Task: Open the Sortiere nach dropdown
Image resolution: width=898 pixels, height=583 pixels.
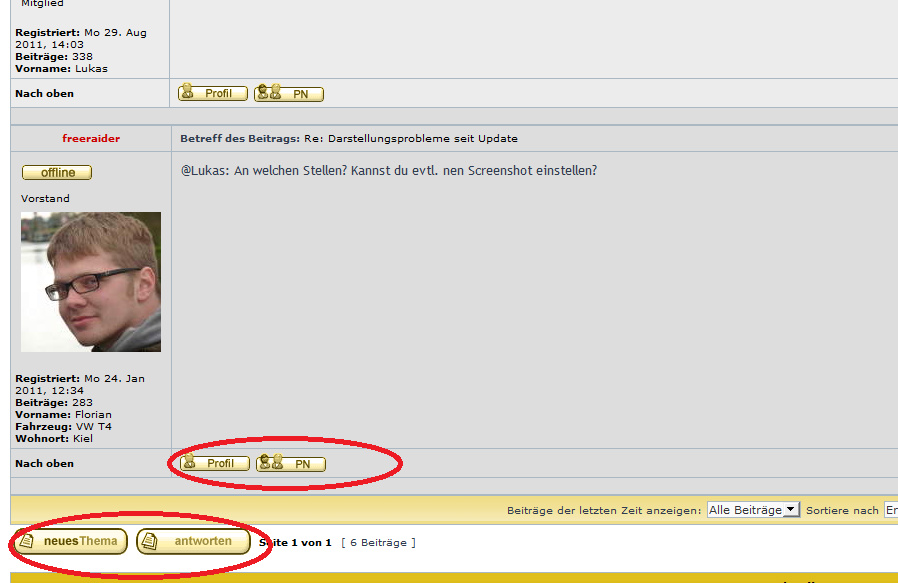Action: point(890,510)
